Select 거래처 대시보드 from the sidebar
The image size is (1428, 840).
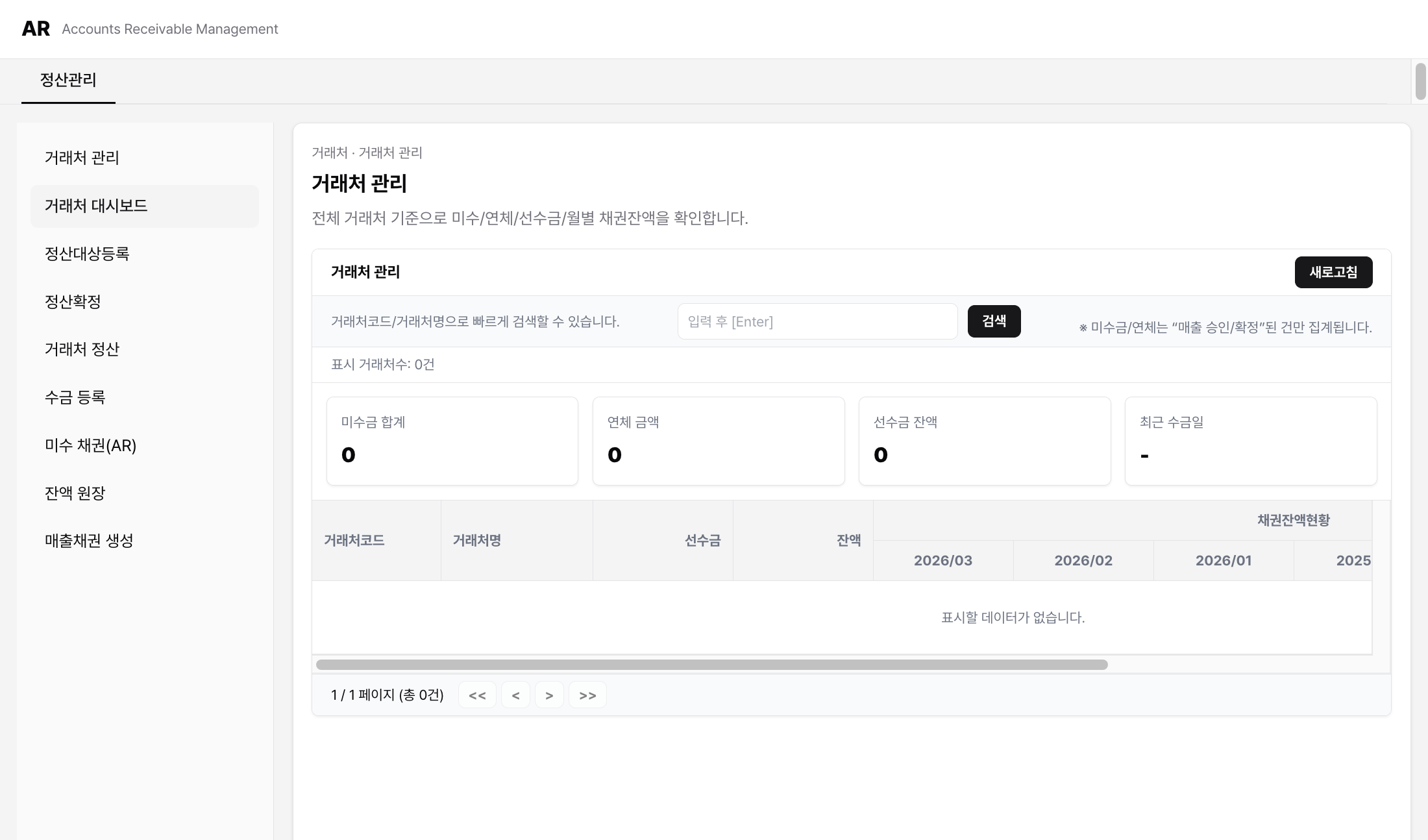click(96, 206)
